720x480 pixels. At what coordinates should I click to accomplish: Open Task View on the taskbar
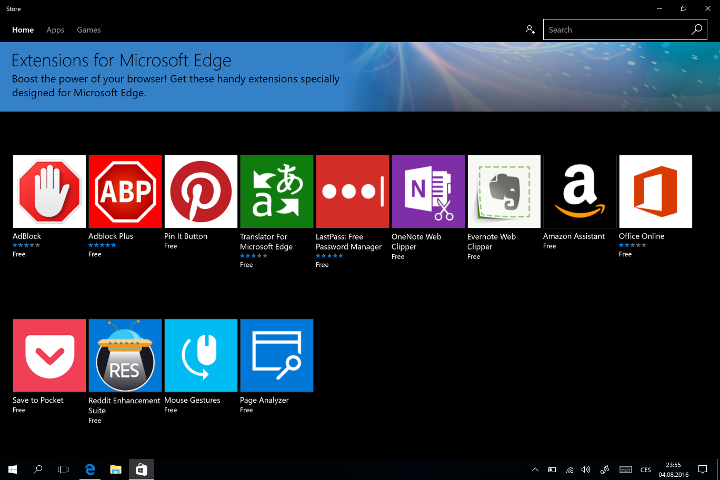point(63,469)
